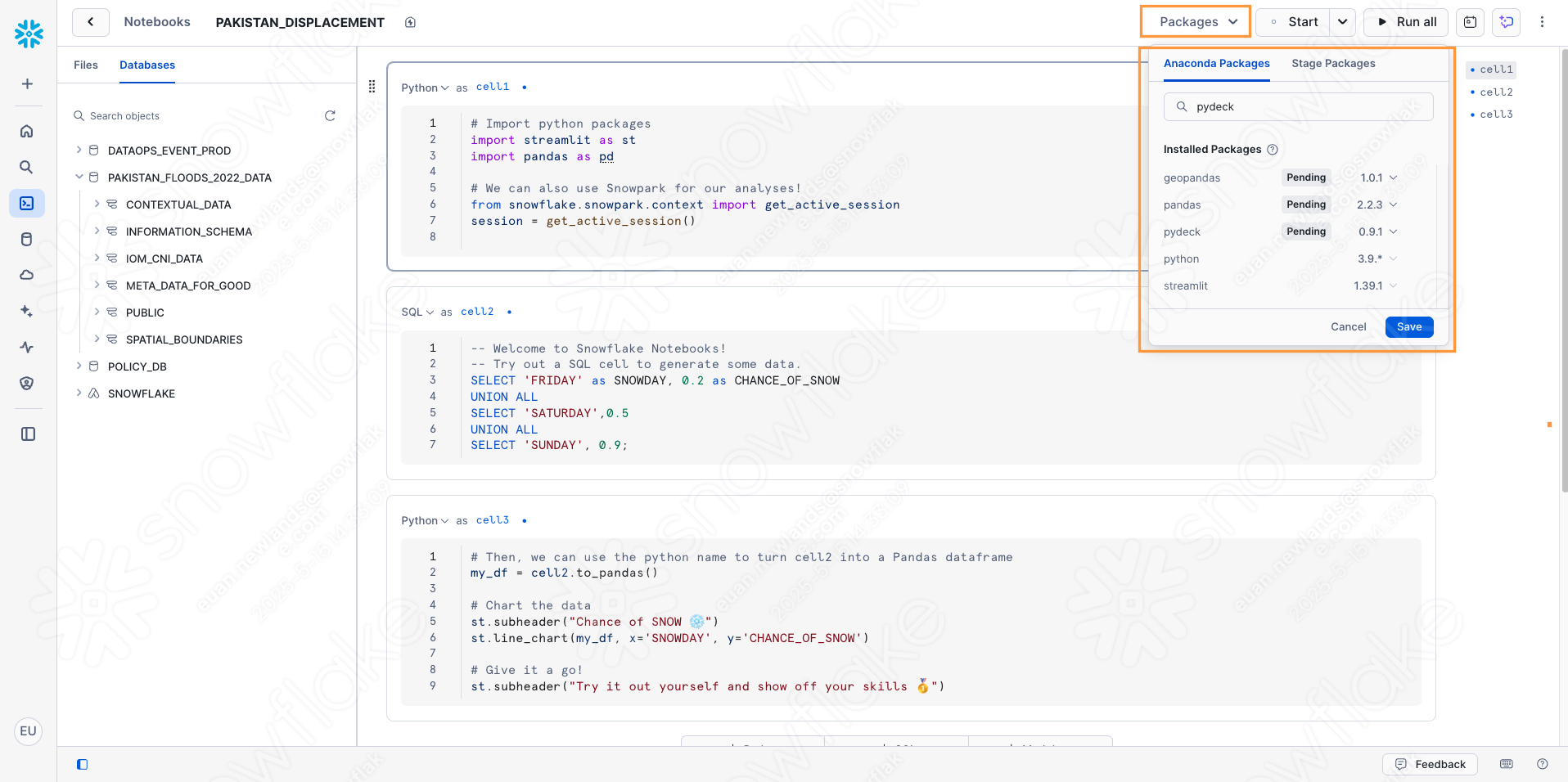1568x782 pixels.
Task: Select the Projects worksheets icon in sidebar
Action: tap(27, 203)
